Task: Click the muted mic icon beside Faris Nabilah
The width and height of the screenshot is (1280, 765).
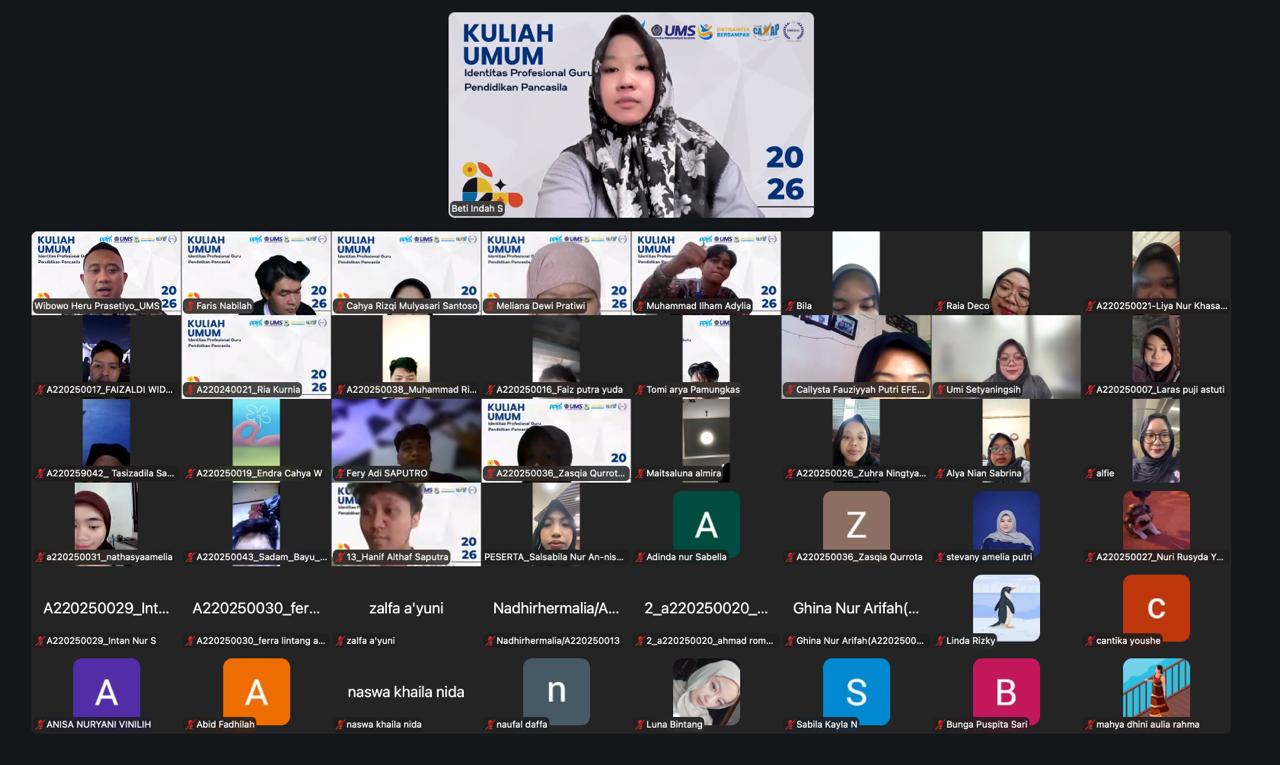Action: 190,306
